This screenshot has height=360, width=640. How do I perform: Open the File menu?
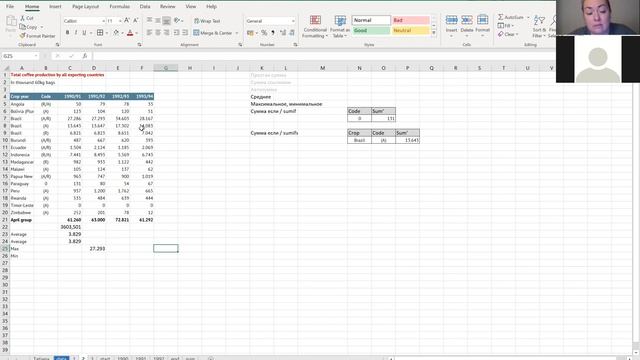click(10, 7)
